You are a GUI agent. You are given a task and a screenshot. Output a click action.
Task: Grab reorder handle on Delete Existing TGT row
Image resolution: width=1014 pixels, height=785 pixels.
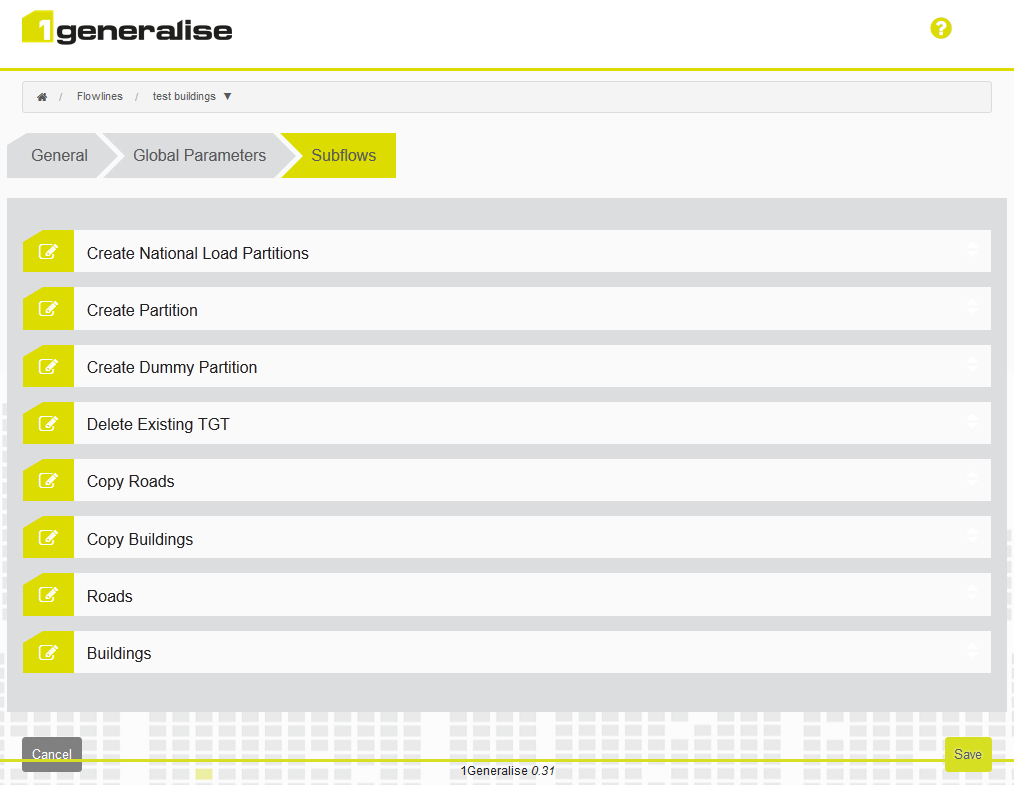tap(972, 421)
